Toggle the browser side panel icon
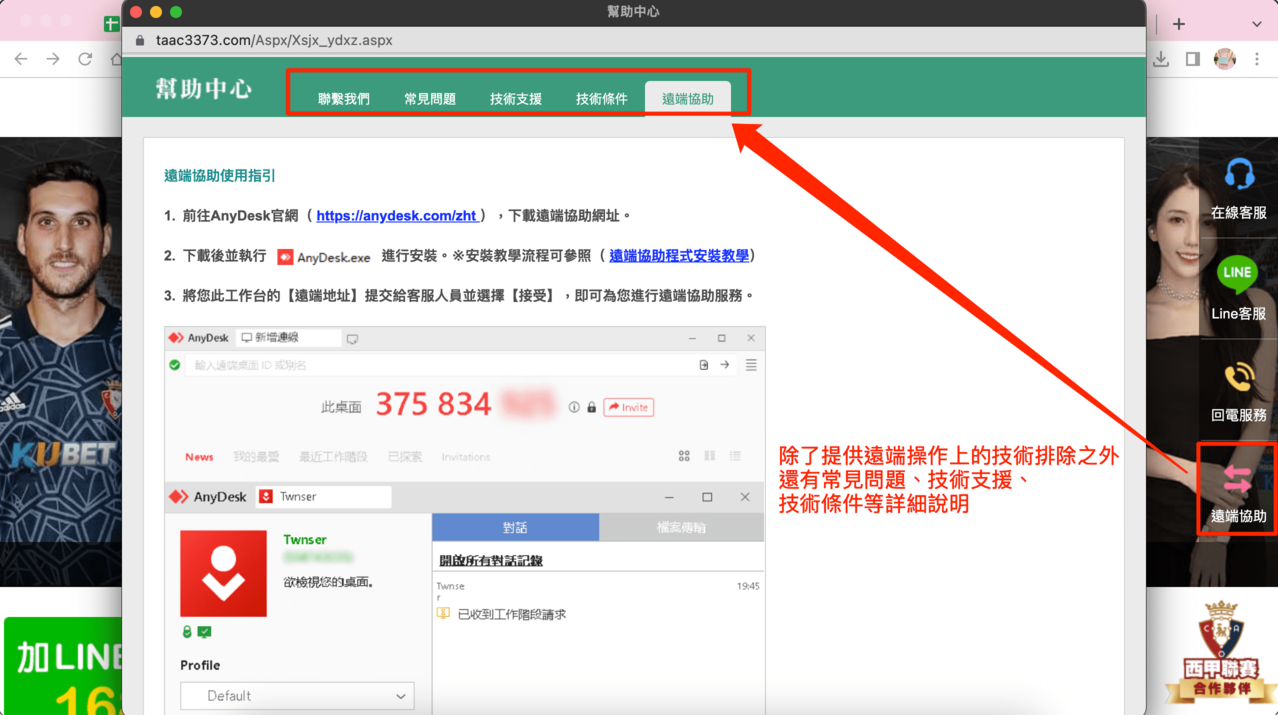The width and height of the screenshot is (1278, 715). [x=1192, y=60]
